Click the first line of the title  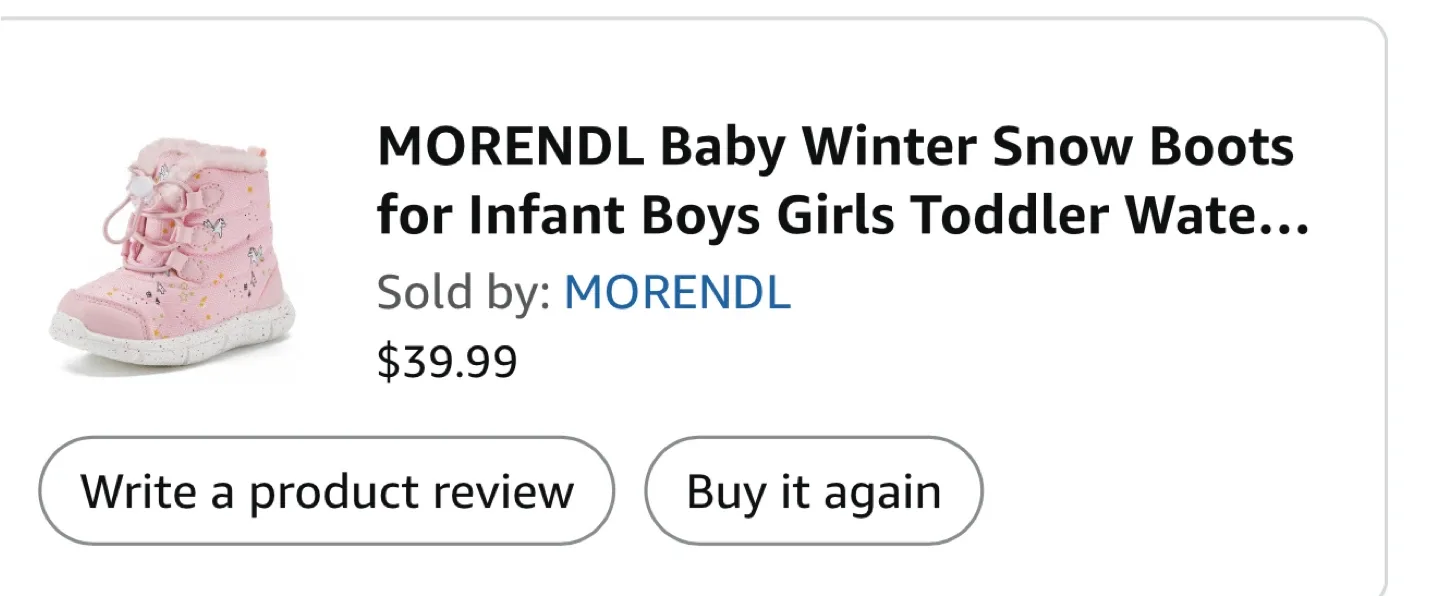click(835, 145)
